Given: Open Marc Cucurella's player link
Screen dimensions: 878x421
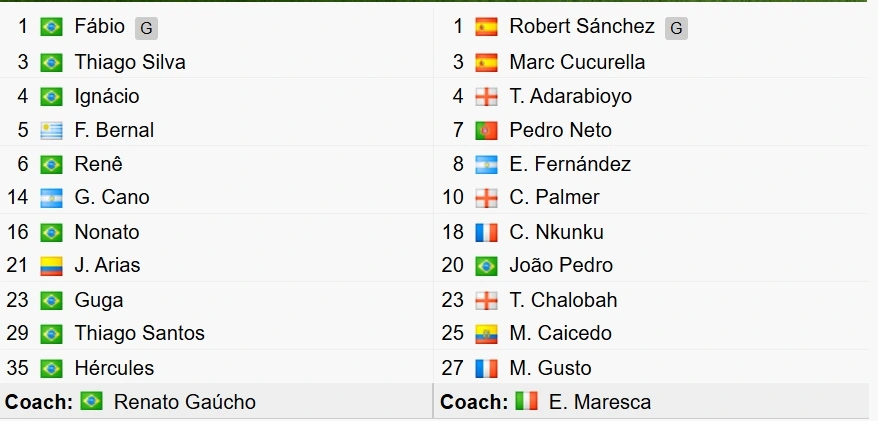Looking at the screenshot, I should [577, 62].
